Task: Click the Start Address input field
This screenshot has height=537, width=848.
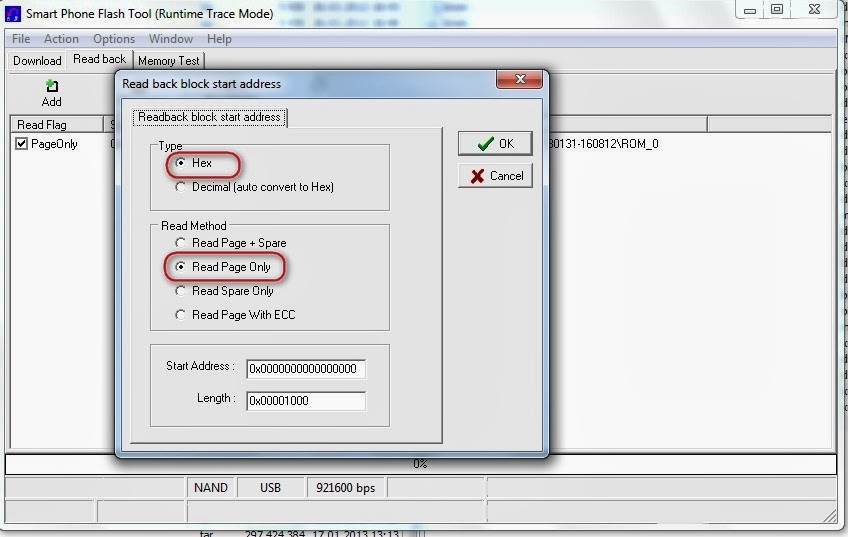Action: coord(306,369)
